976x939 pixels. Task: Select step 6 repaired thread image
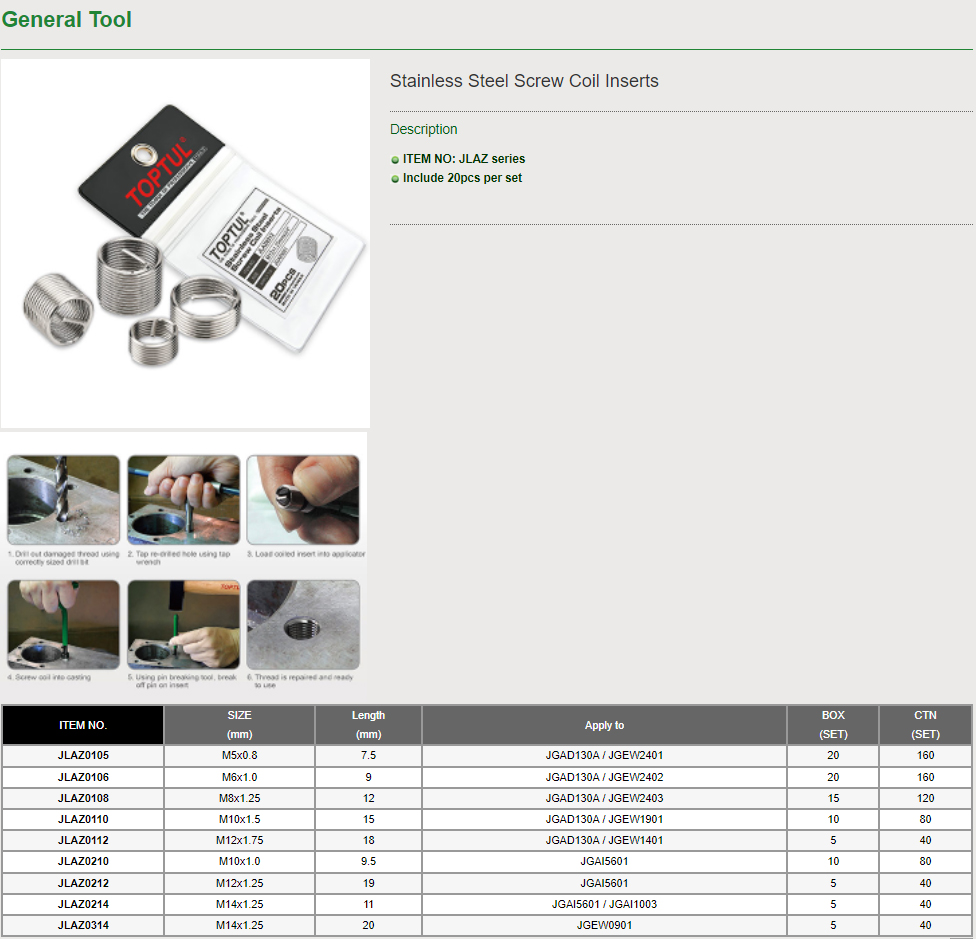click(303, 625)
